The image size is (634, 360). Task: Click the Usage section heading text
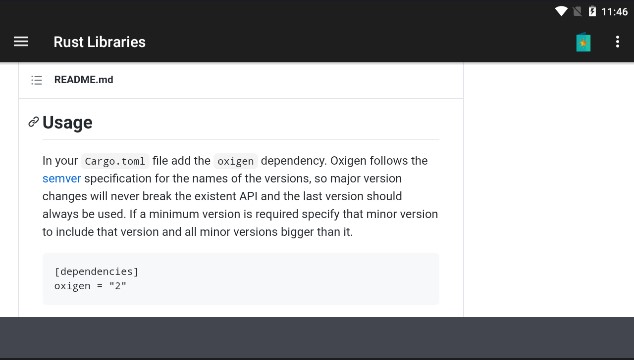click(x=68, y=123)
